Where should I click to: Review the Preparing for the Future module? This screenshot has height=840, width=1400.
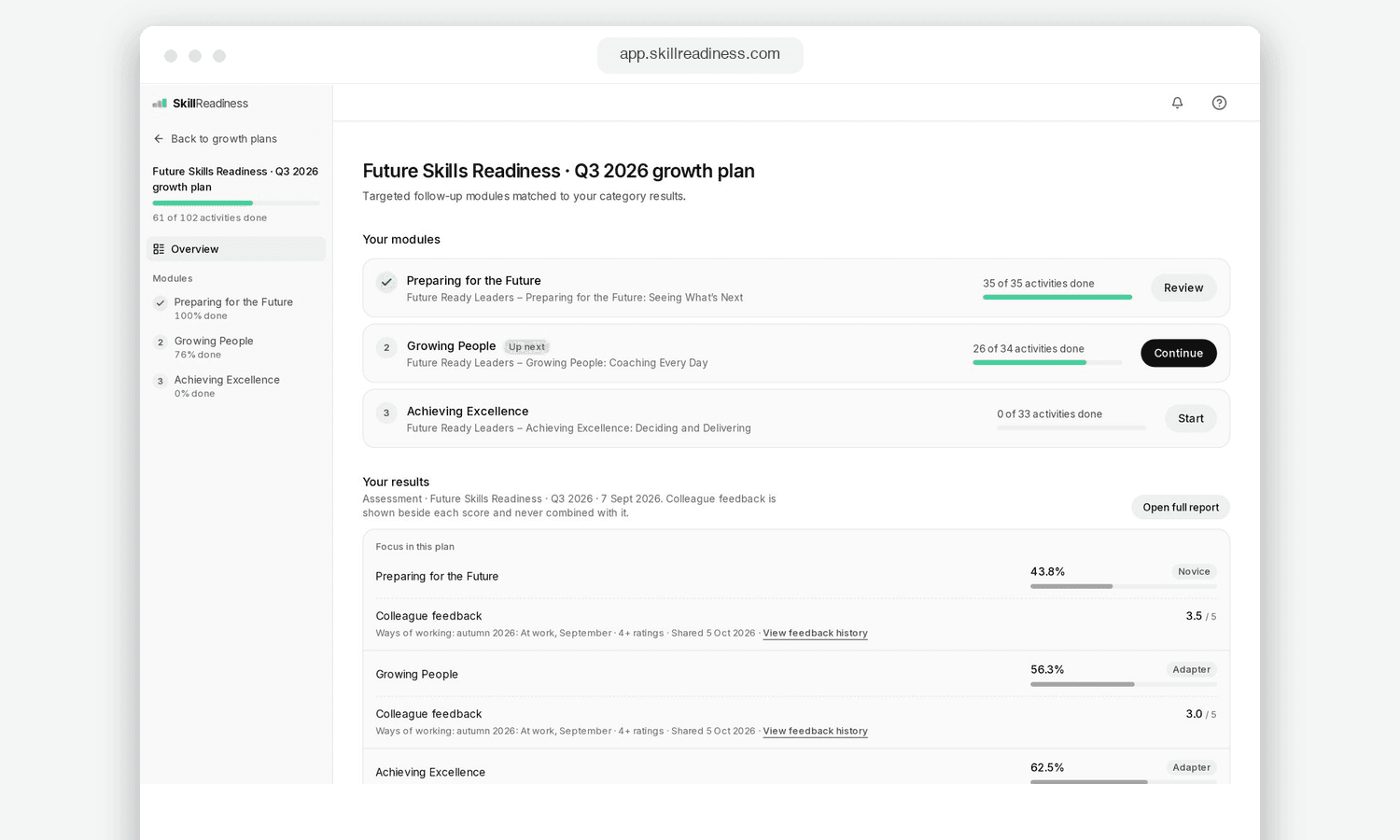(x=1183, y=287)
